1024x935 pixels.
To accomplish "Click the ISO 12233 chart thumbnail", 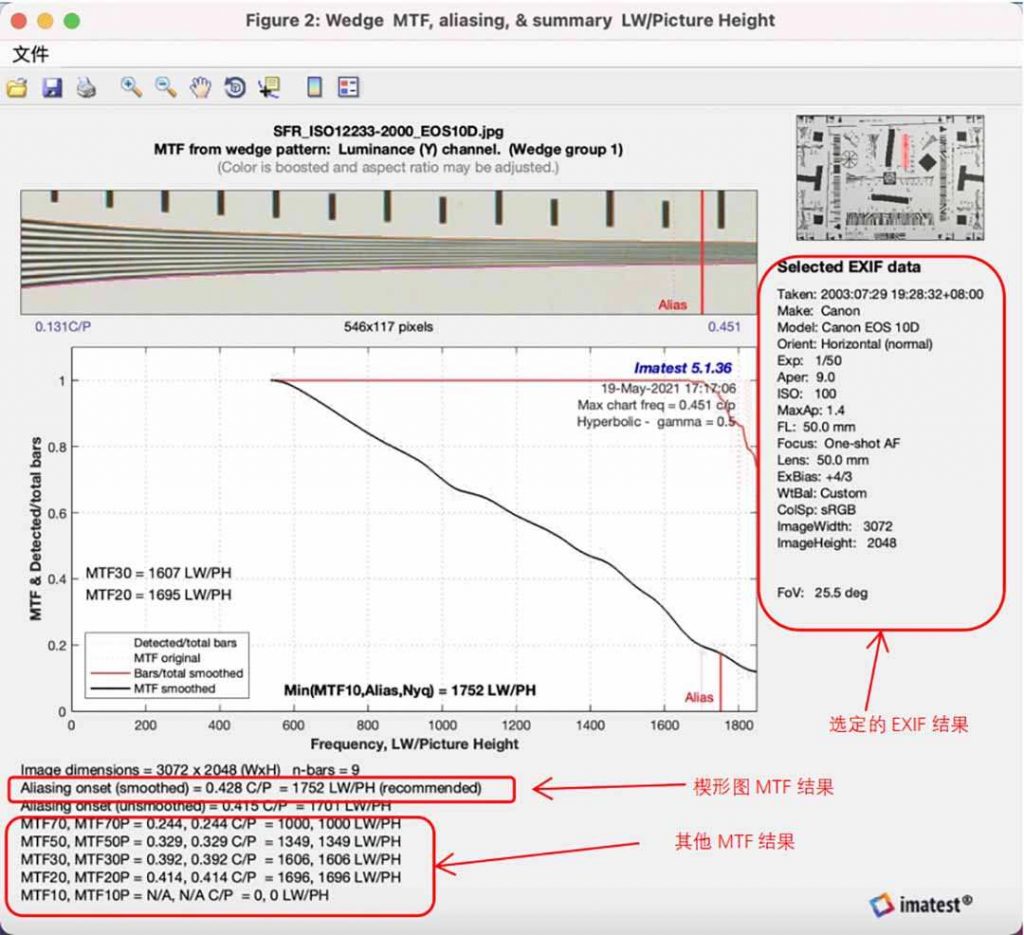I will click(x=890, y=178).
